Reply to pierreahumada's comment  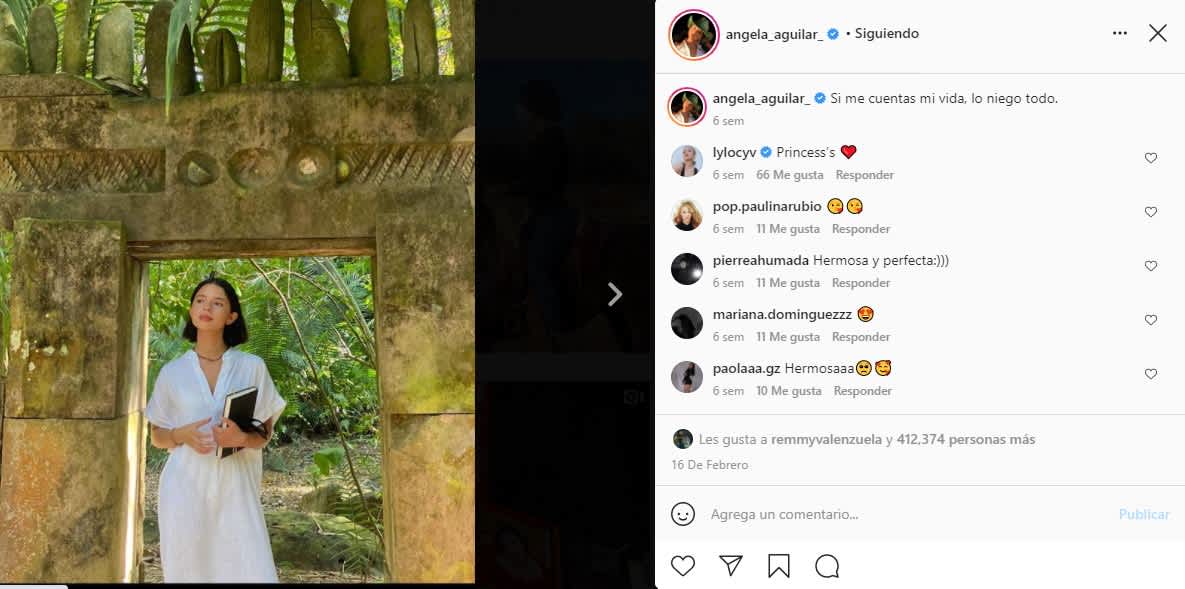click(860, 283)
